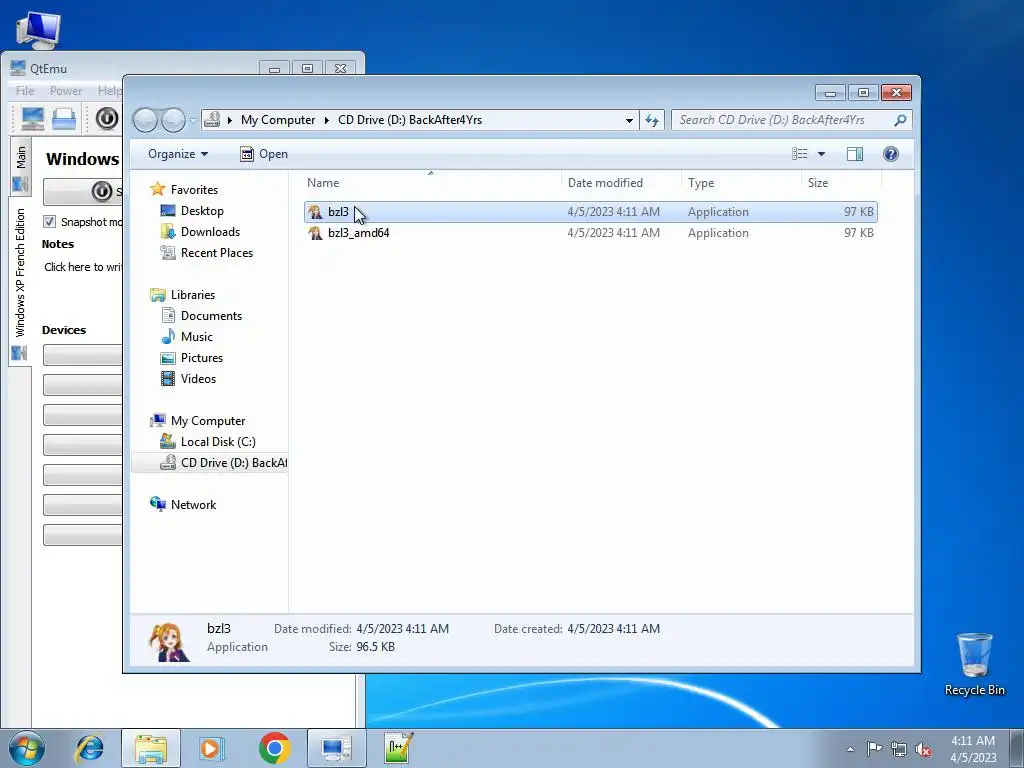1024x768 pixels.
Task: Open the File menu in QtEmu
Action: pos(25,91)
